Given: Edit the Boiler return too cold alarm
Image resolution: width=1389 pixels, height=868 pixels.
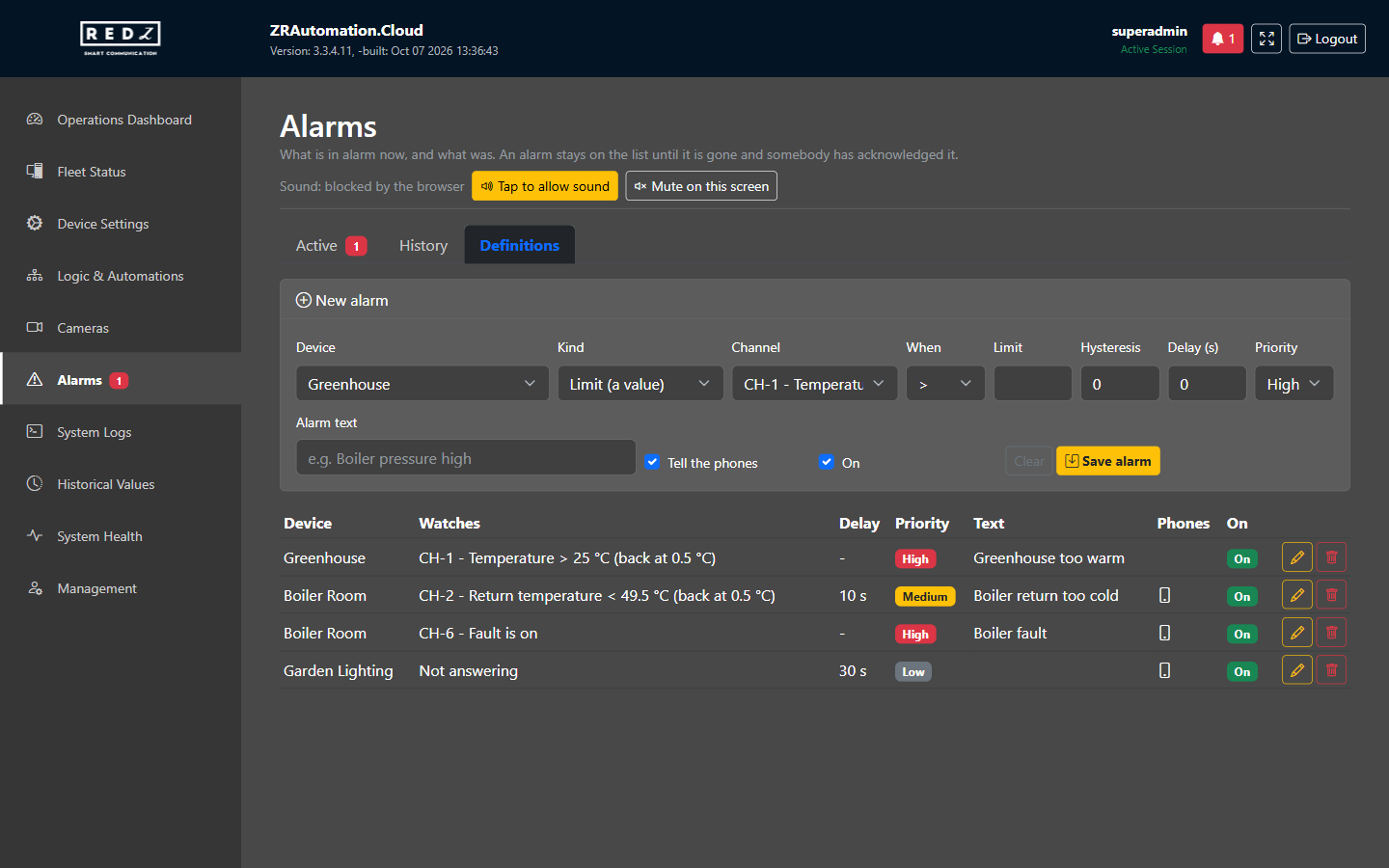Looking at the screenshot, I should point(1297,595).
